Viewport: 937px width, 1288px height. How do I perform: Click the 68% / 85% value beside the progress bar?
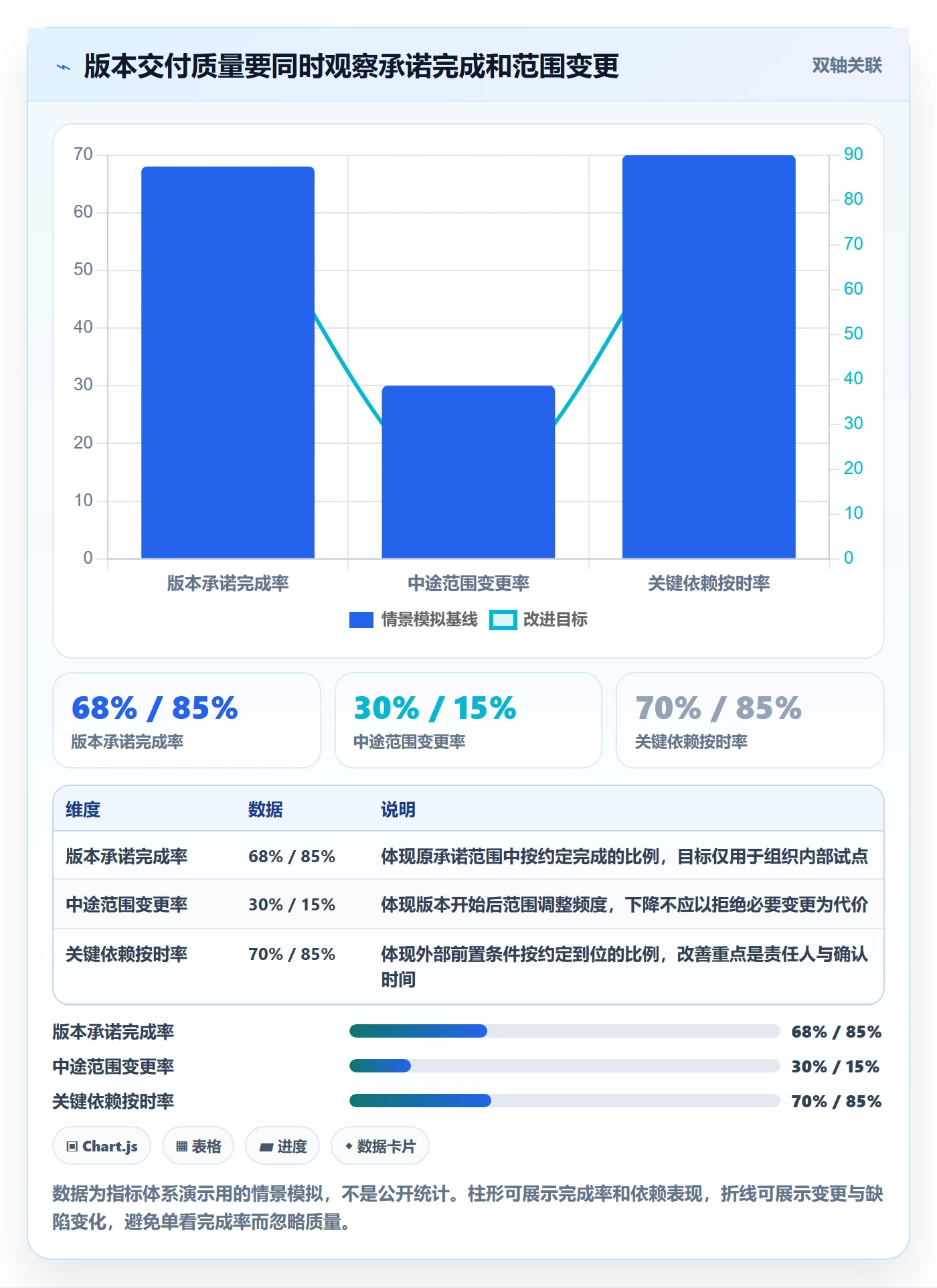point(836,1032)
